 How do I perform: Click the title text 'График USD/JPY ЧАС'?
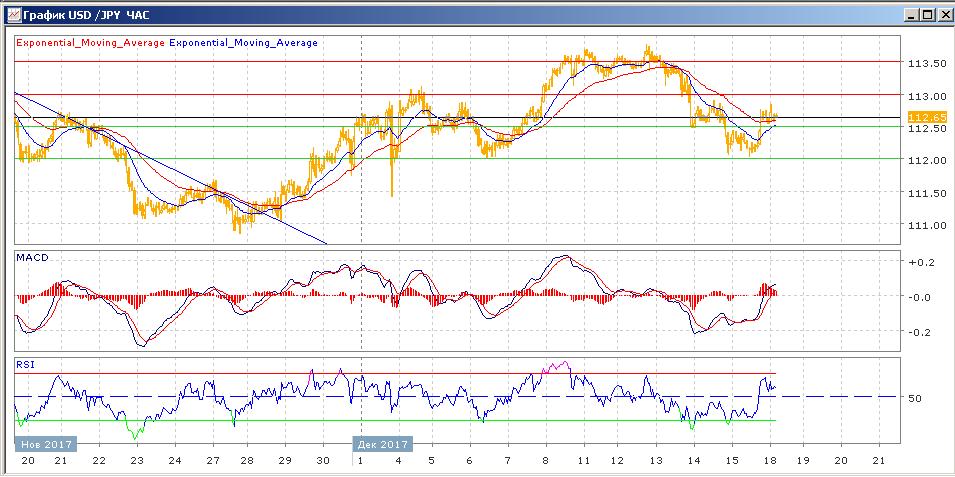[75, 15]
